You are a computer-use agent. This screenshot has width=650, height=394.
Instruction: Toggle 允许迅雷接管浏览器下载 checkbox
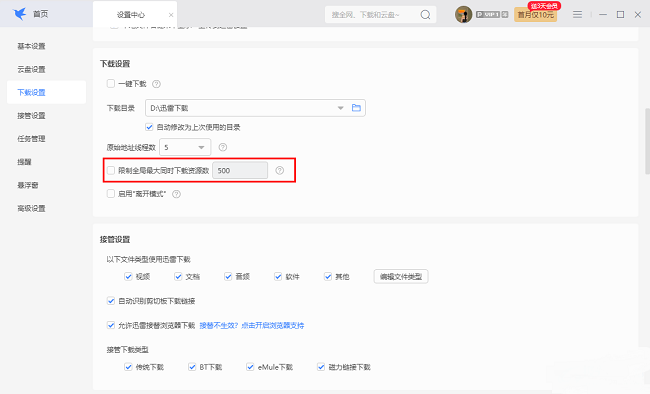[x=111, y=325]
